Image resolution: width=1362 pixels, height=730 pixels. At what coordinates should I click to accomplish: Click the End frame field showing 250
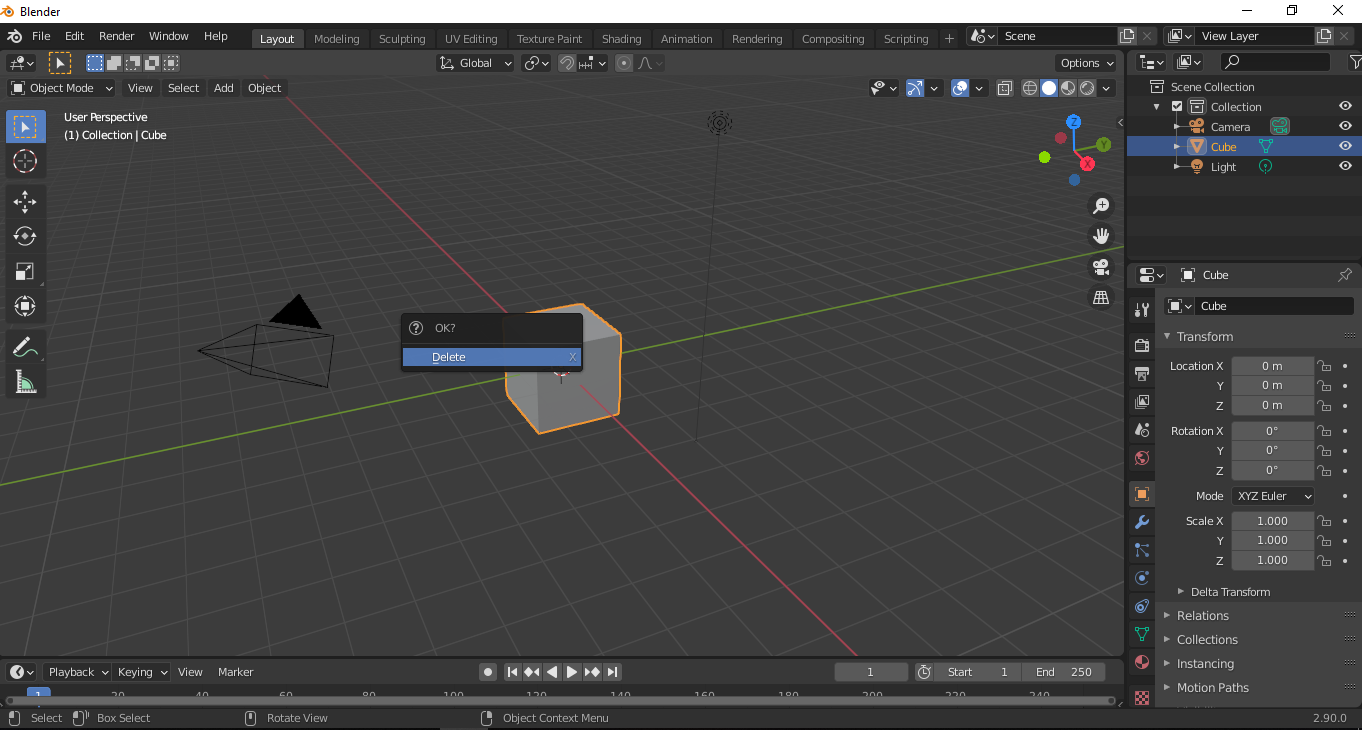(1064, 672)
